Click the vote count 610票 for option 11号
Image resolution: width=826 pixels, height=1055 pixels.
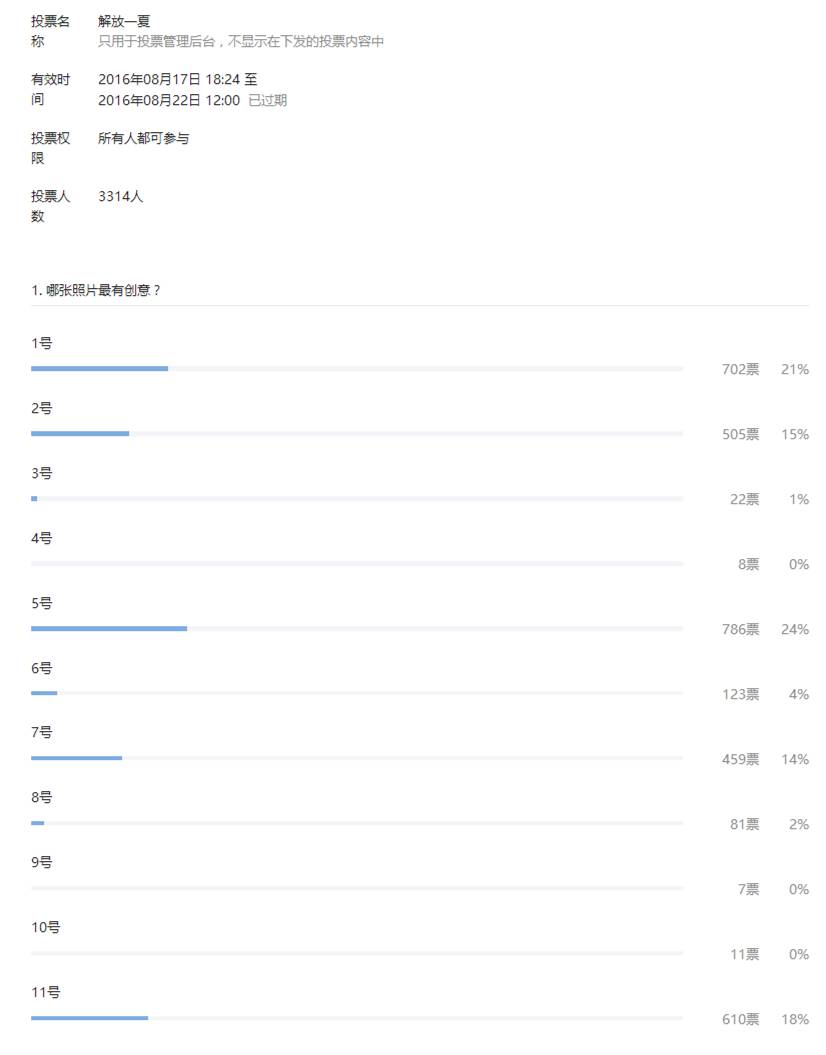[x=740, y=1020]
